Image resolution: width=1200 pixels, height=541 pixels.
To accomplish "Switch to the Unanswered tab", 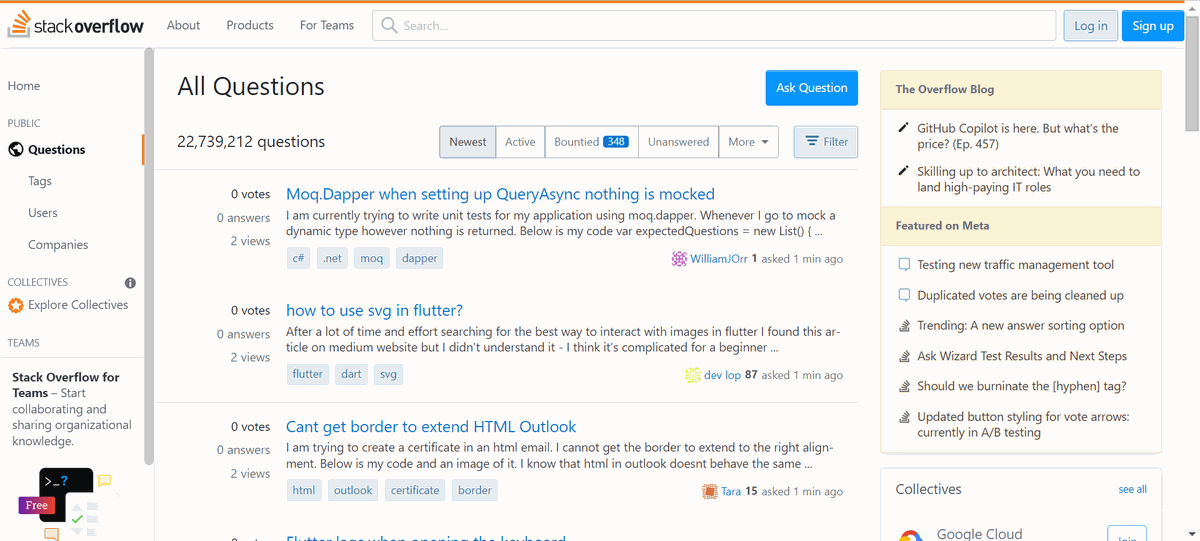I will 678,142.
